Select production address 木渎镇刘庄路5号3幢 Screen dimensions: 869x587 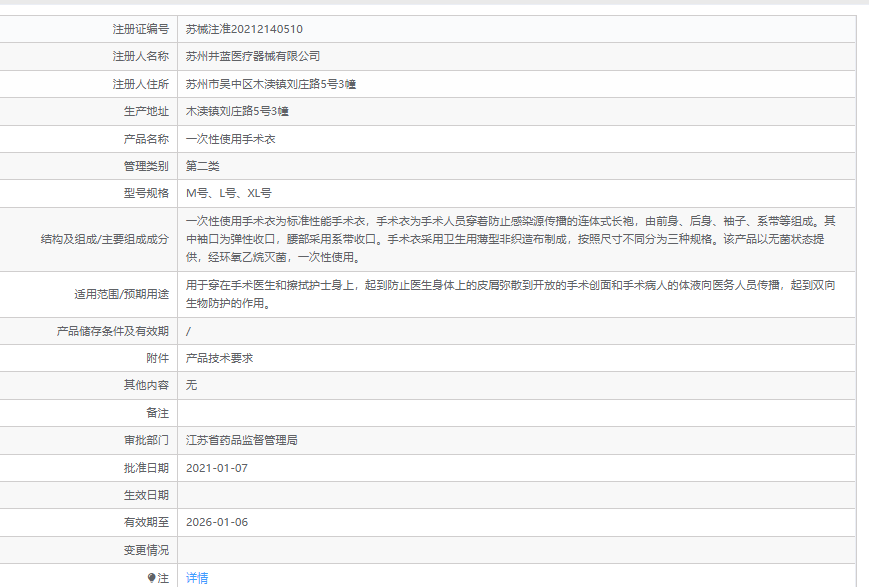click(x=237, y=111)
